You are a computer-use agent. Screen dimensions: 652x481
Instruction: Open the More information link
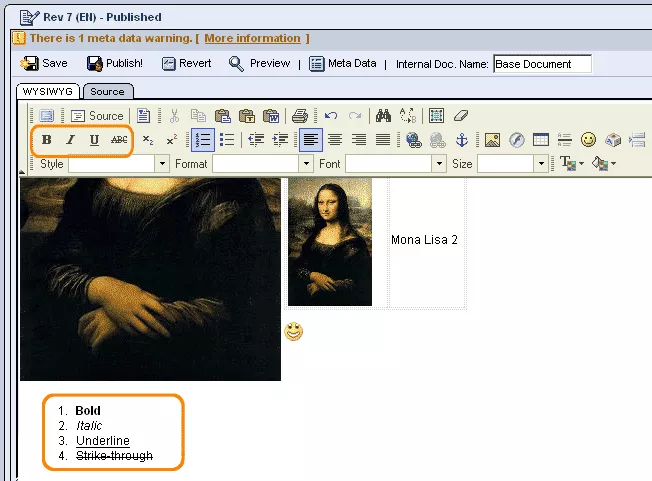tap(252, 38)
